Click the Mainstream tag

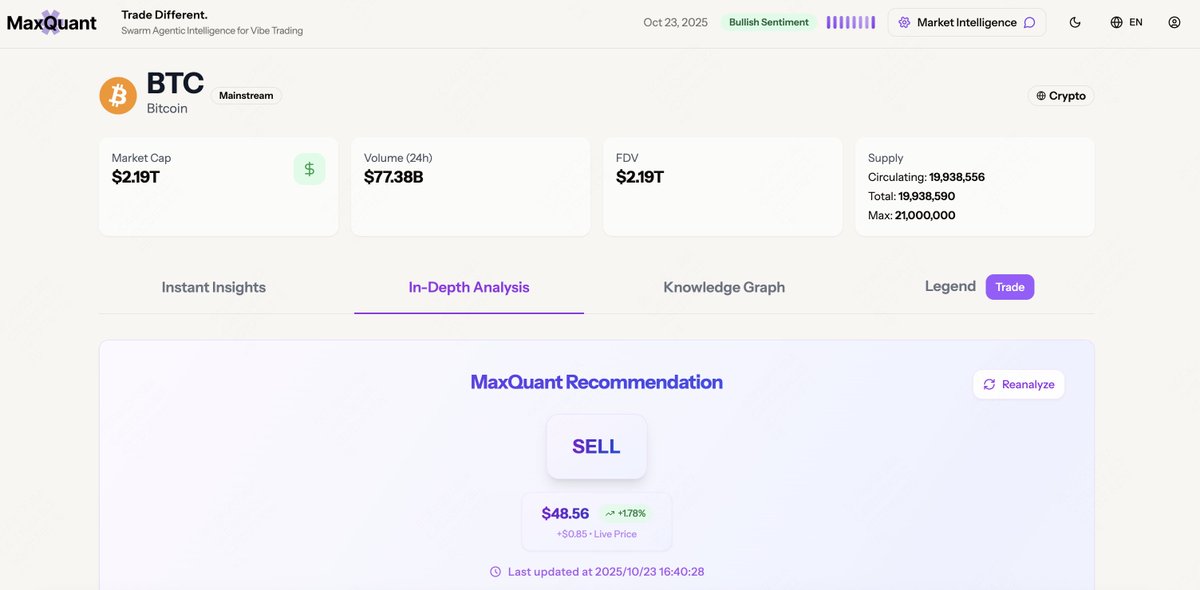pyautogui.click(x=246, y=96)
